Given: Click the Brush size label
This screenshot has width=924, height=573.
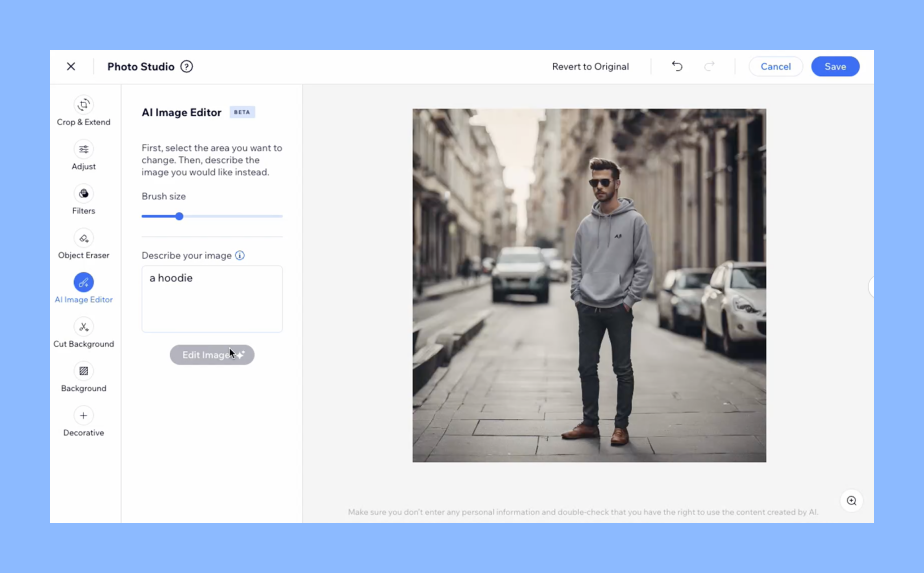Looking at the screenshot, I should [x=163, y=196].
